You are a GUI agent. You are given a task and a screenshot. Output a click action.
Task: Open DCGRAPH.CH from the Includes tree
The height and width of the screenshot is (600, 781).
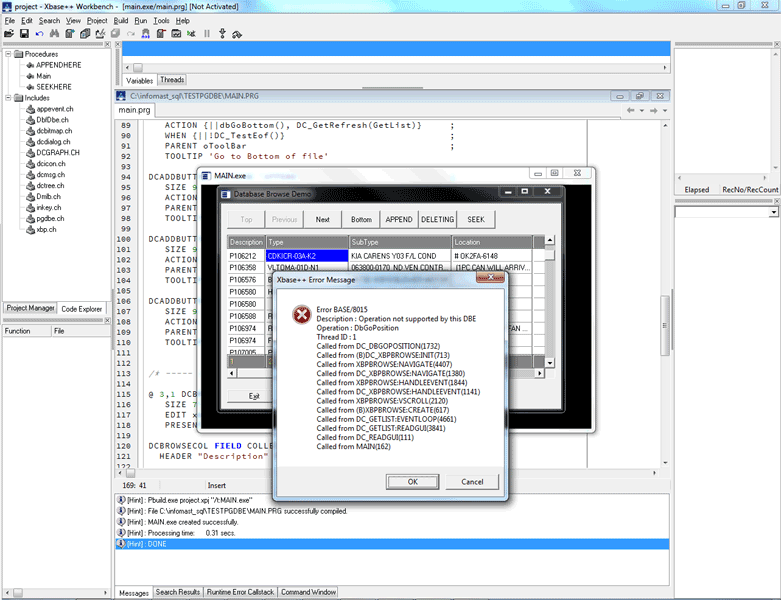click(x=57, y=153)
